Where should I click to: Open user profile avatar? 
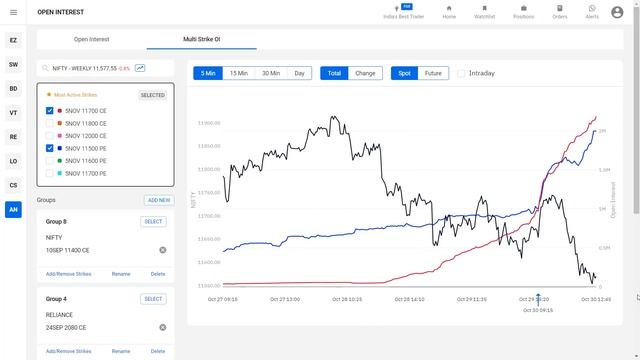pyautogui.click(x=617, y=12)
